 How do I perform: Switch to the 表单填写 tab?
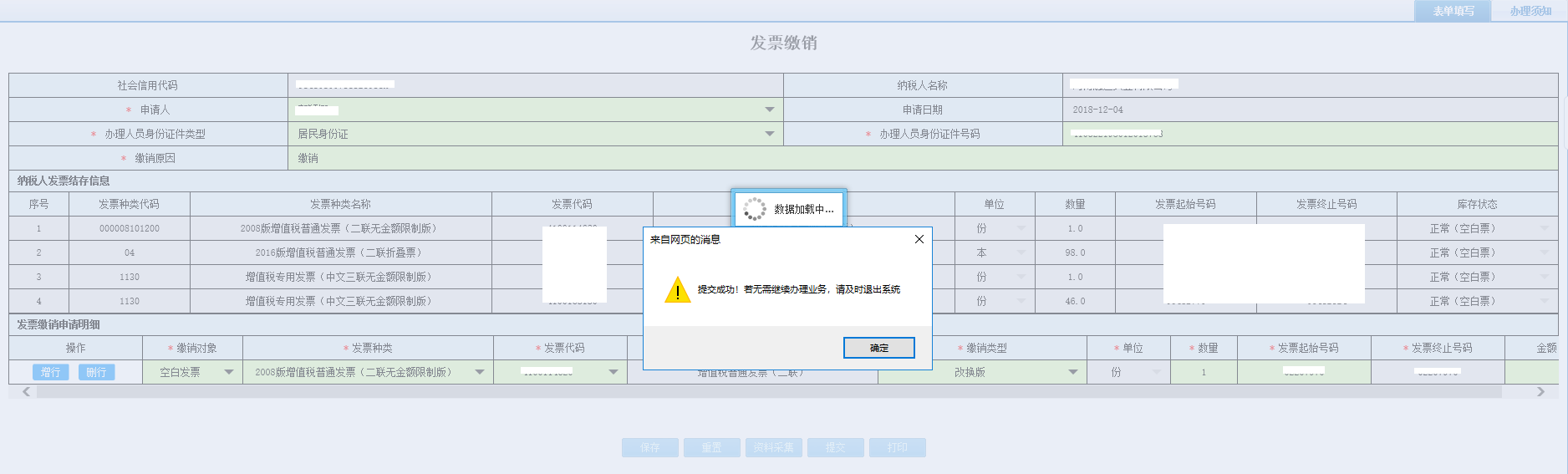[x=1453, y=11]
